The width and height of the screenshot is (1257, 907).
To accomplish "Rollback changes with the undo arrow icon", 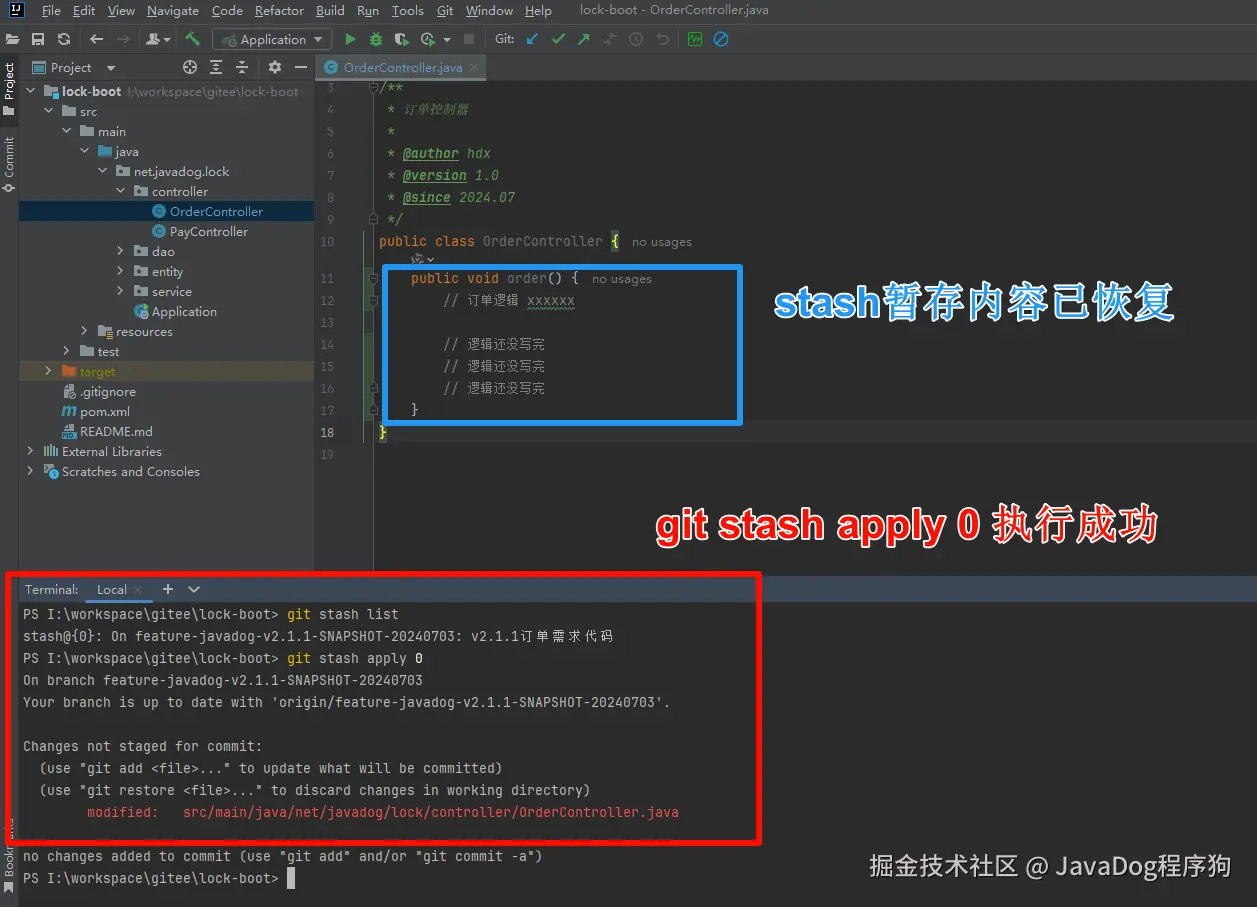I will tap(662, 39).
